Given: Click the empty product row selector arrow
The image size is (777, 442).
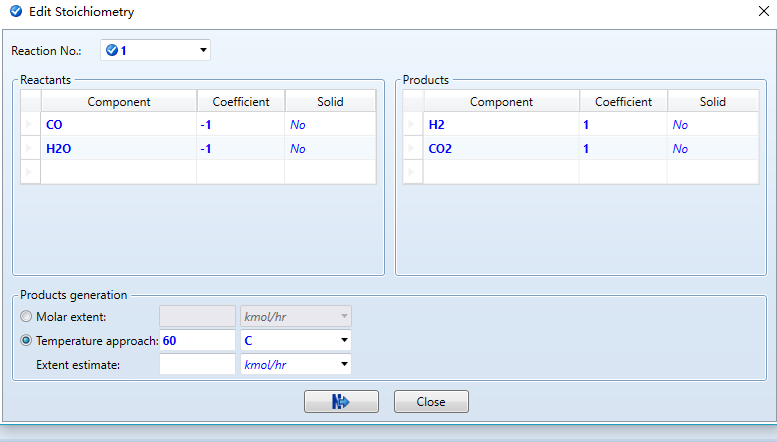Looking at the screenshot, I should [x=413, y=172].
